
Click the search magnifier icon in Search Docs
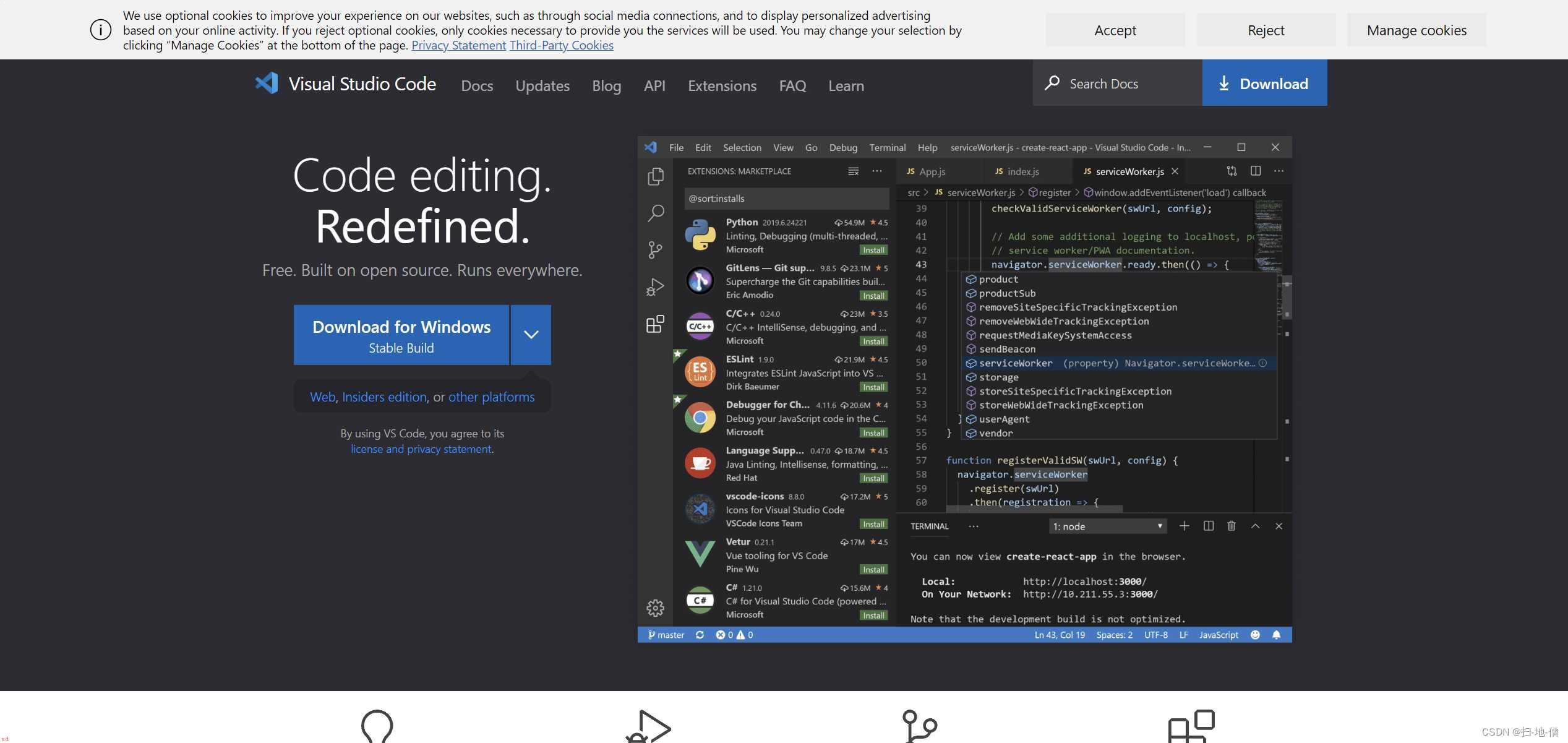[x=1052, y=83]
